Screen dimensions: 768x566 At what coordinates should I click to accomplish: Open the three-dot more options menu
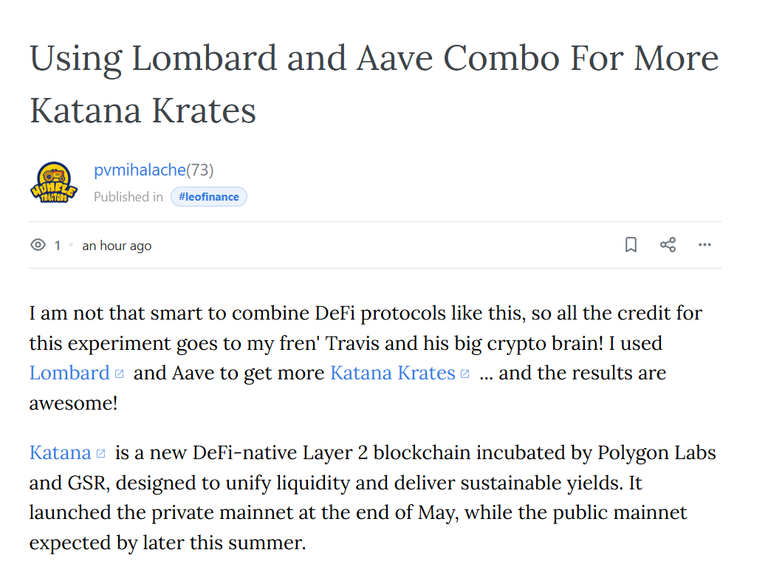(x=704, y=244)
